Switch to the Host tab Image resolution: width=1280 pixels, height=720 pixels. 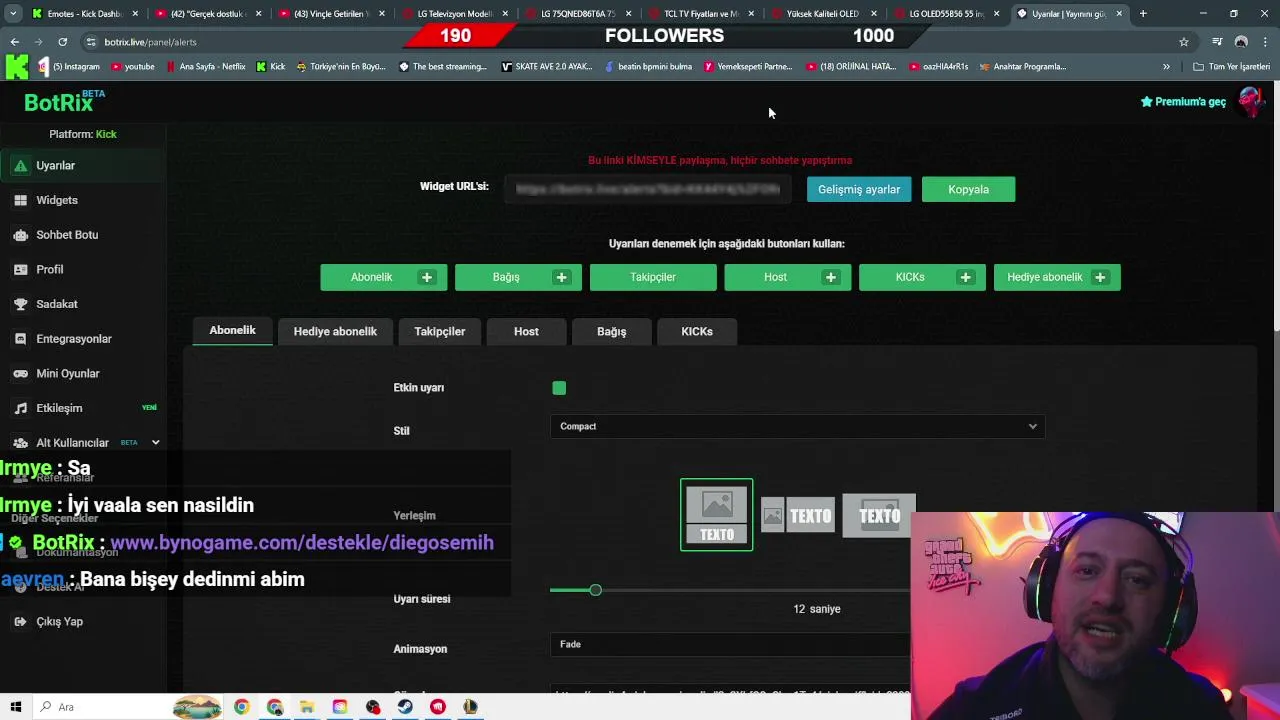(x=526, y=332)
